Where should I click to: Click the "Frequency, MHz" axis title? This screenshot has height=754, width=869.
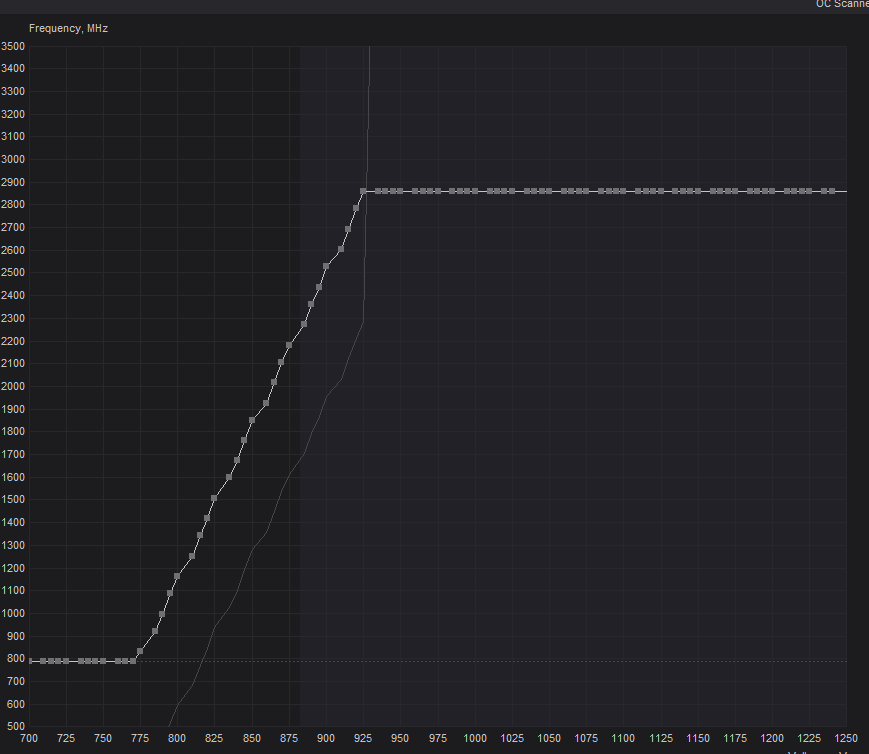click(68, 28)
